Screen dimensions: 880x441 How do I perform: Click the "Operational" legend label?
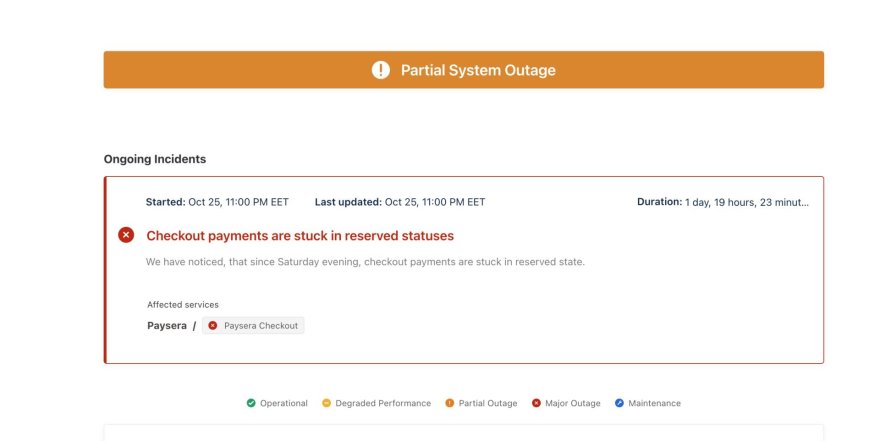tap(284, 403)
